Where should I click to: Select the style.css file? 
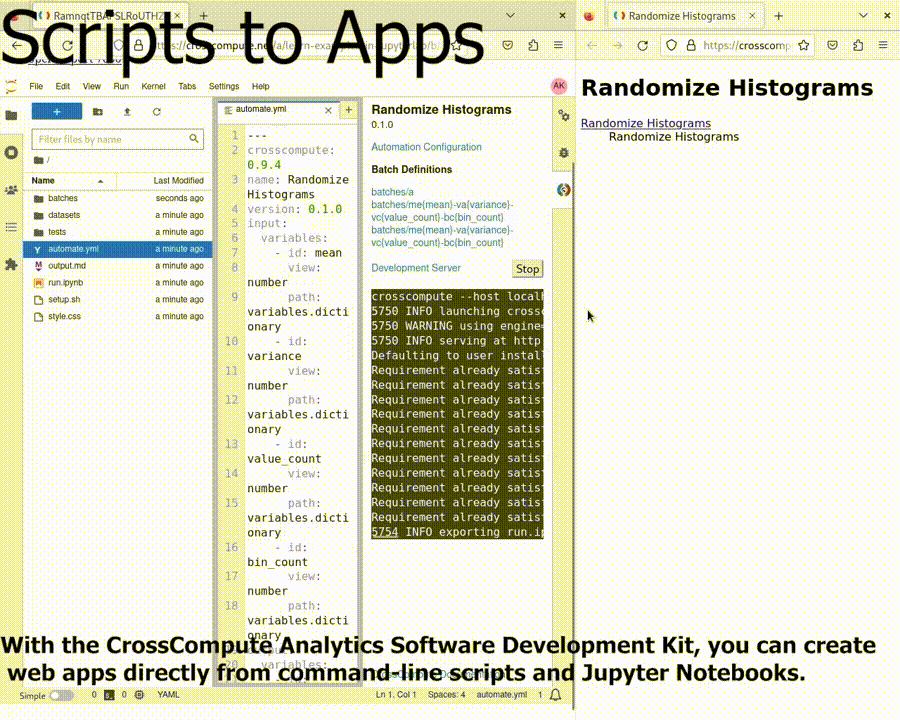tap(119, 316)
